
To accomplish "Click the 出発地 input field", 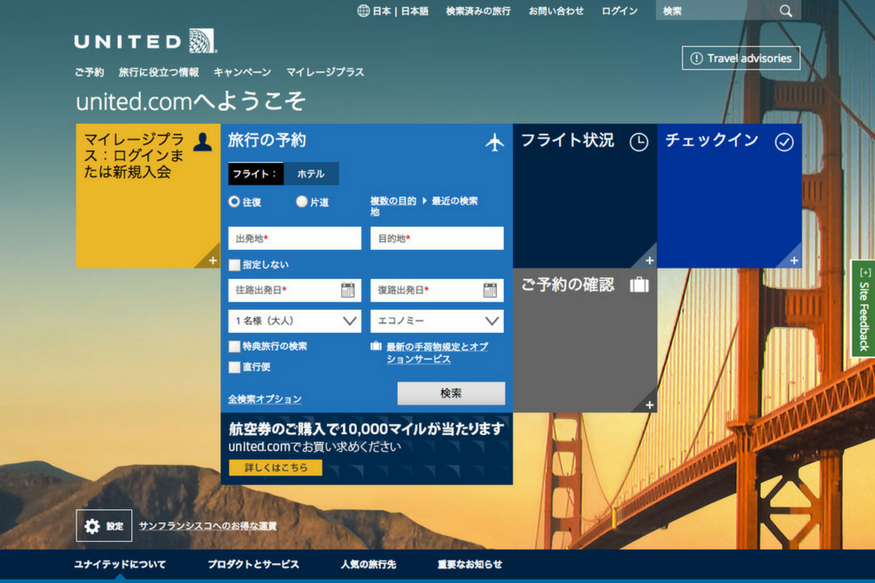I will (295, 238).
